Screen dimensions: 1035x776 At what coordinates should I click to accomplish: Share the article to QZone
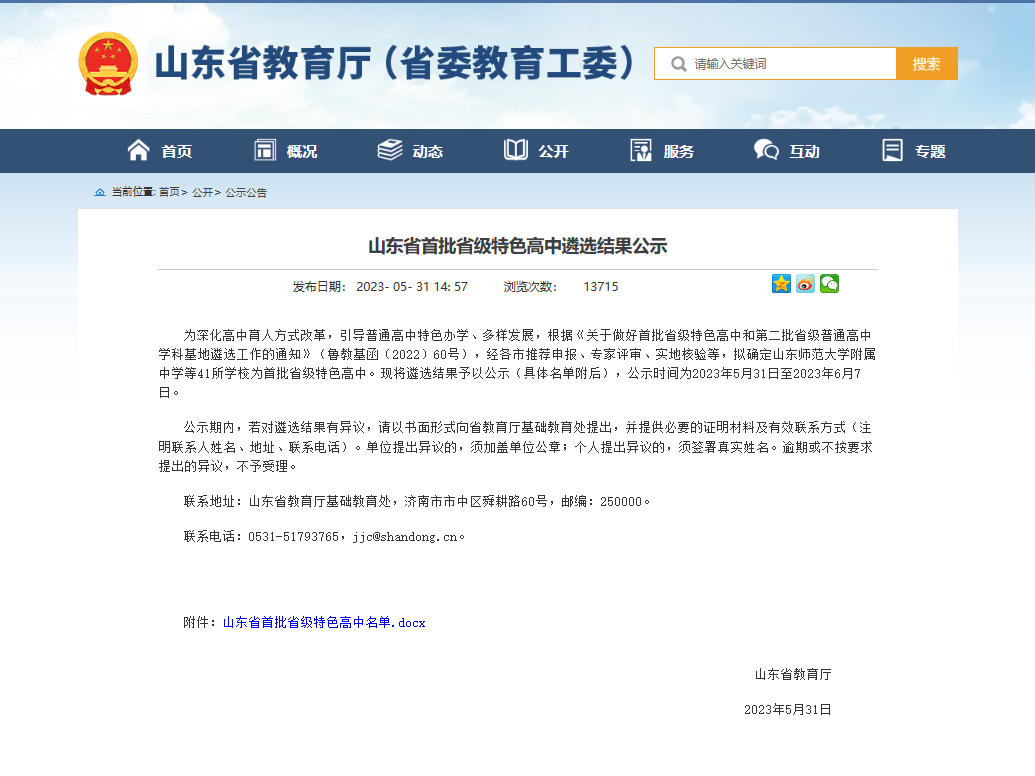(x=781, y=284)
